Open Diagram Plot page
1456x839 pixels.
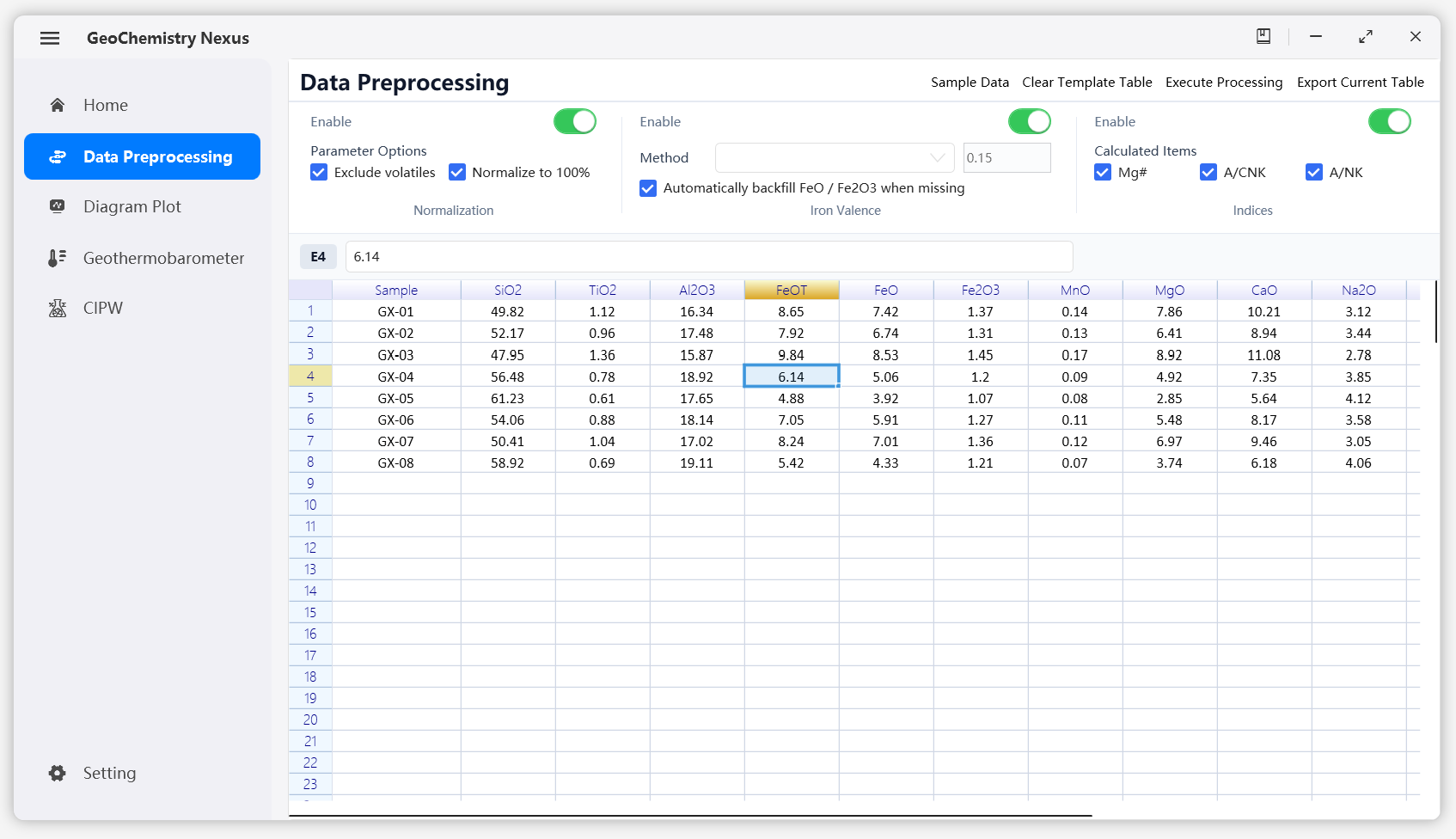tap(142, 206)
